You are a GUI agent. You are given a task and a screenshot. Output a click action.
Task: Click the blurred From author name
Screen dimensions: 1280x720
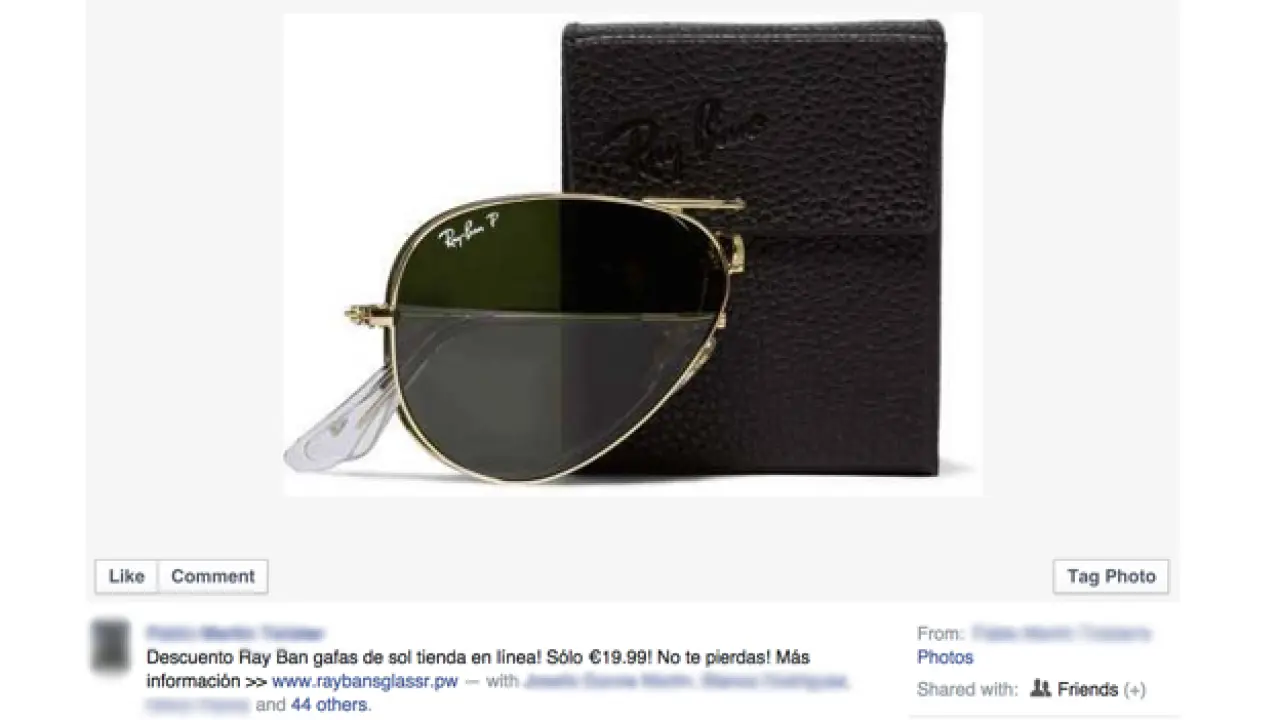pyautogui.click(x=1061, y=633)
